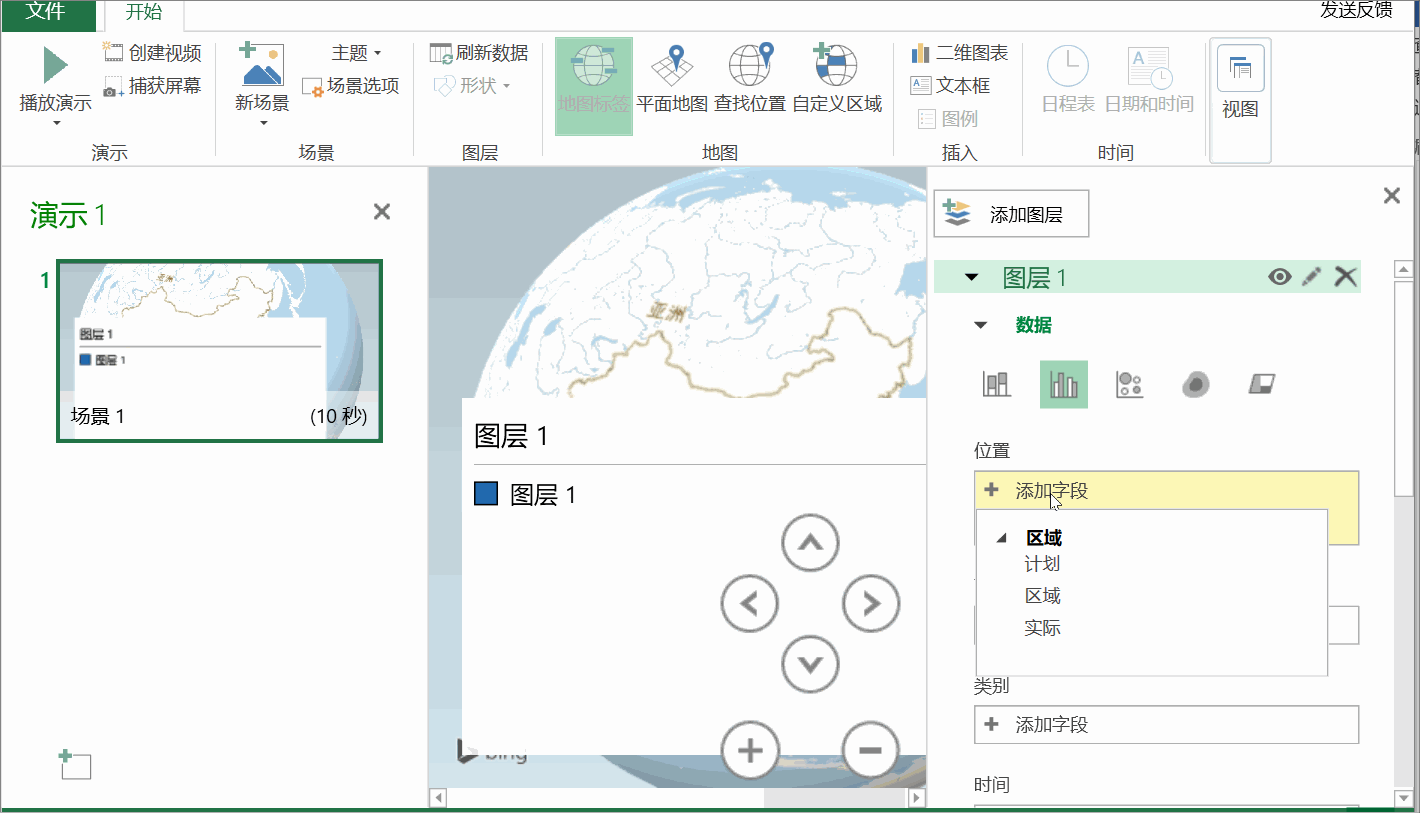Click the layer pane scrollbar up arrow
This screenshot has width=1420, height=813.
1403,270
